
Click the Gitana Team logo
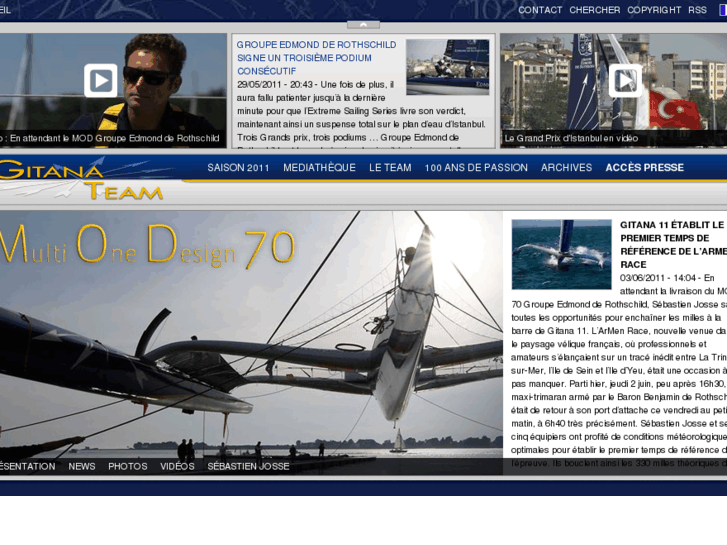point(81,180)
